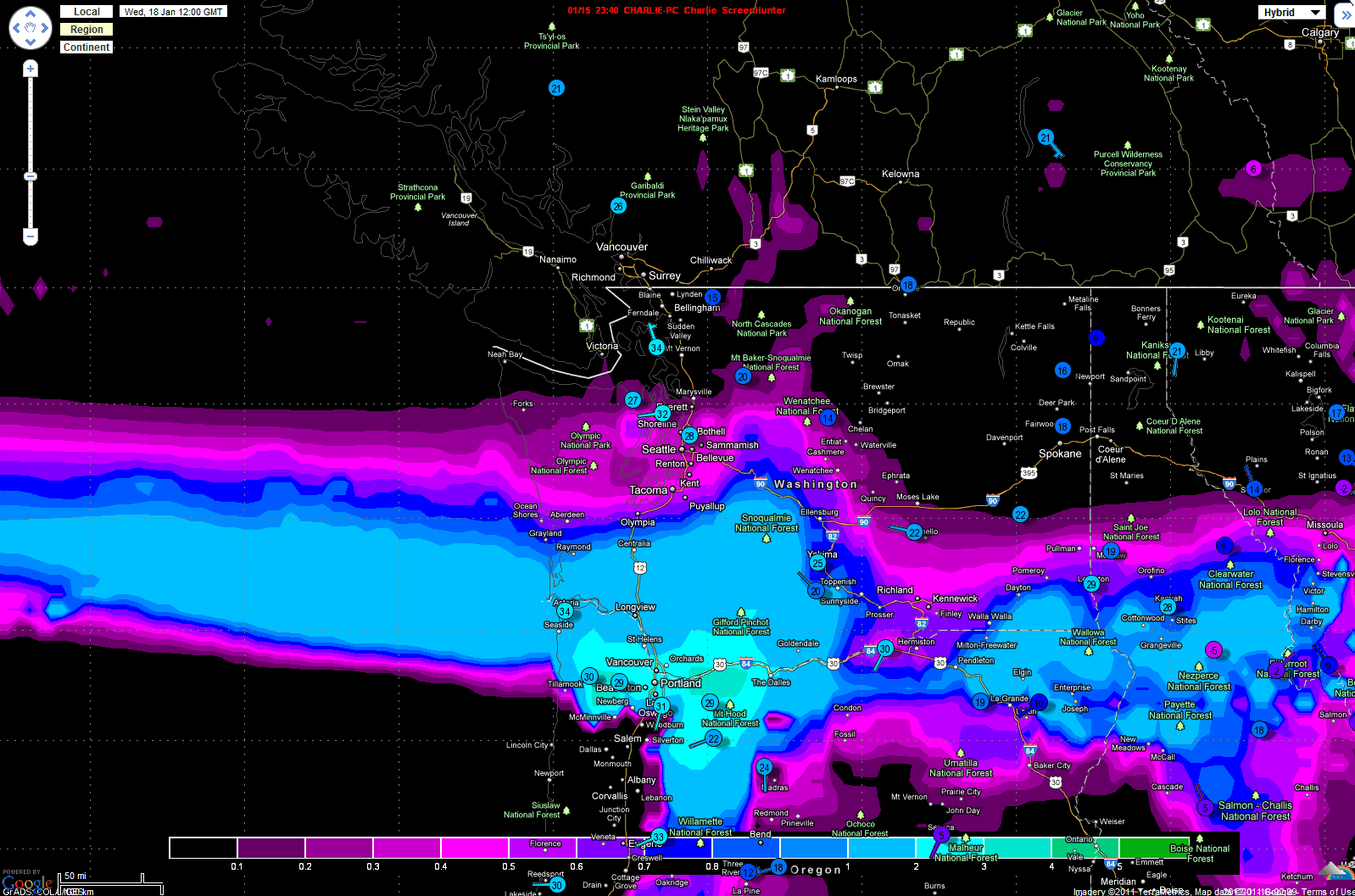Click the Olympic National Park label
Image resolution: width=1355 pixels, height=896 pixels.
[x=585, y=440]
